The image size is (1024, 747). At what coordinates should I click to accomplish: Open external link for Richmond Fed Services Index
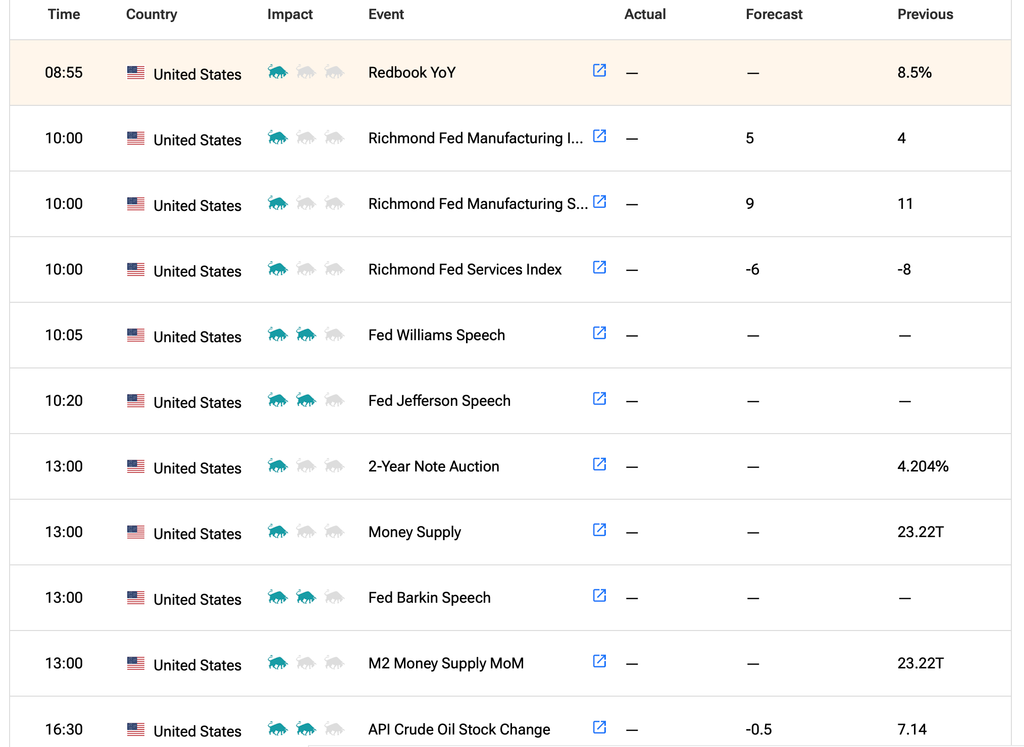(600, 268)
